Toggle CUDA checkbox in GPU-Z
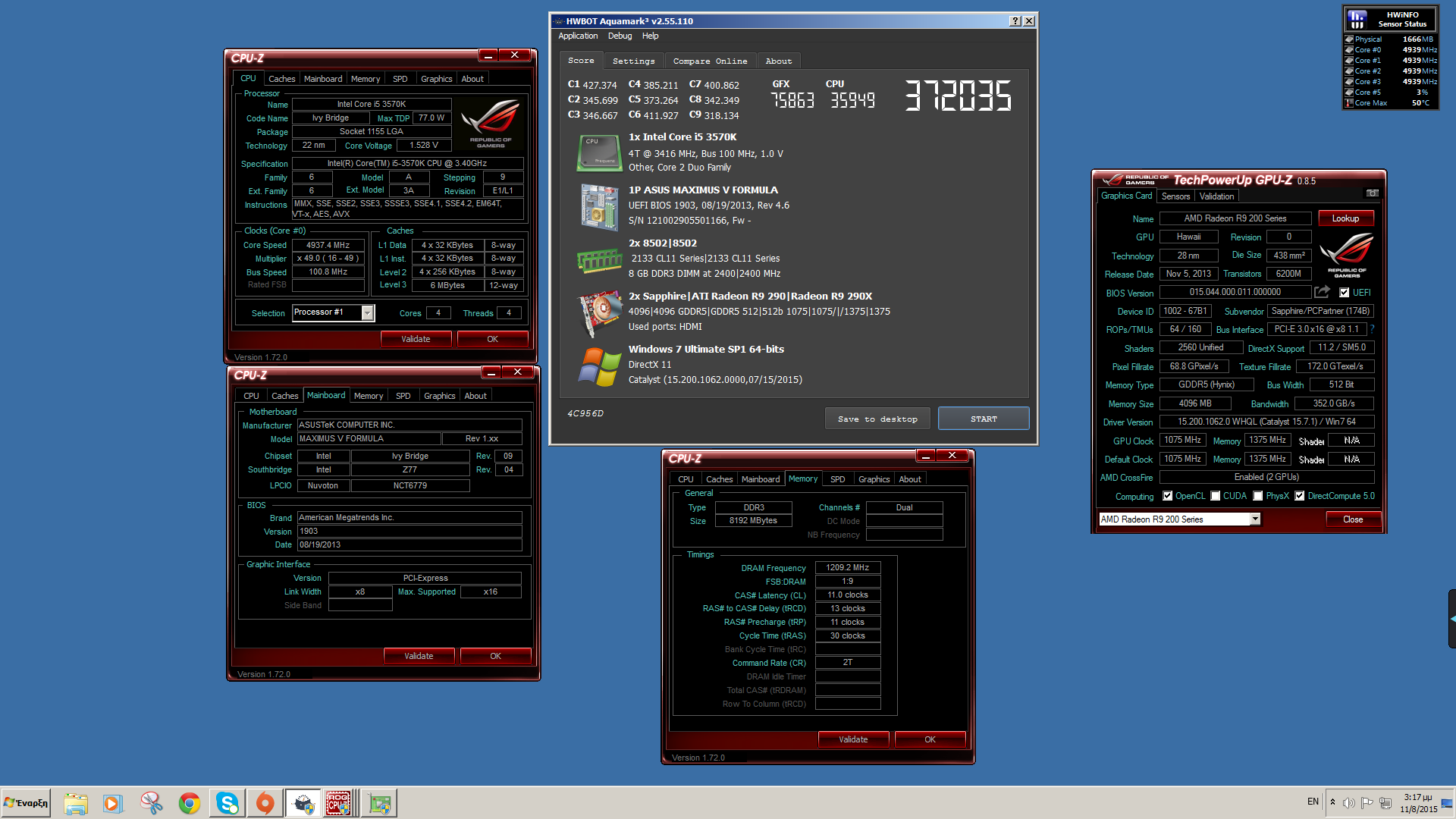This screenshot has width=1456, height=819. click(x=1216, y=496)
